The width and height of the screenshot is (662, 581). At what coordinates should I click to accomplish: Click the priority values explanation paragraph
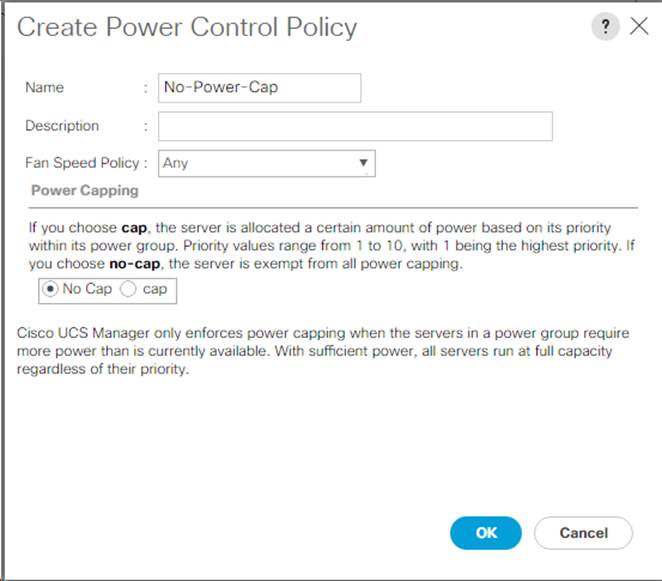coord(320,245)
